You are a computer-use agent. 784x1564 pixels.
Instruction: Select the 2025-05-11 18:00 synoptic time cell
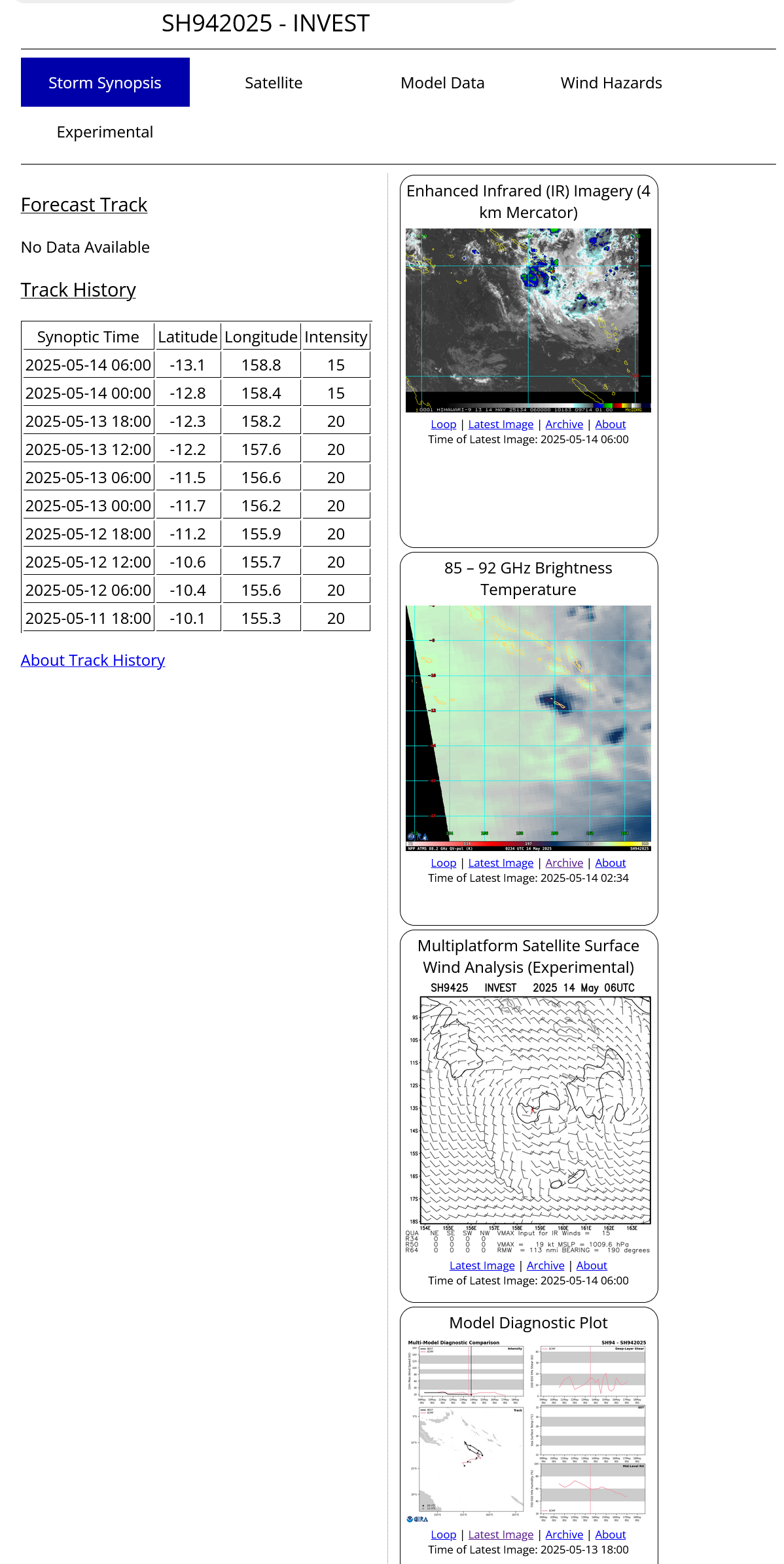[x=88, y=618]
